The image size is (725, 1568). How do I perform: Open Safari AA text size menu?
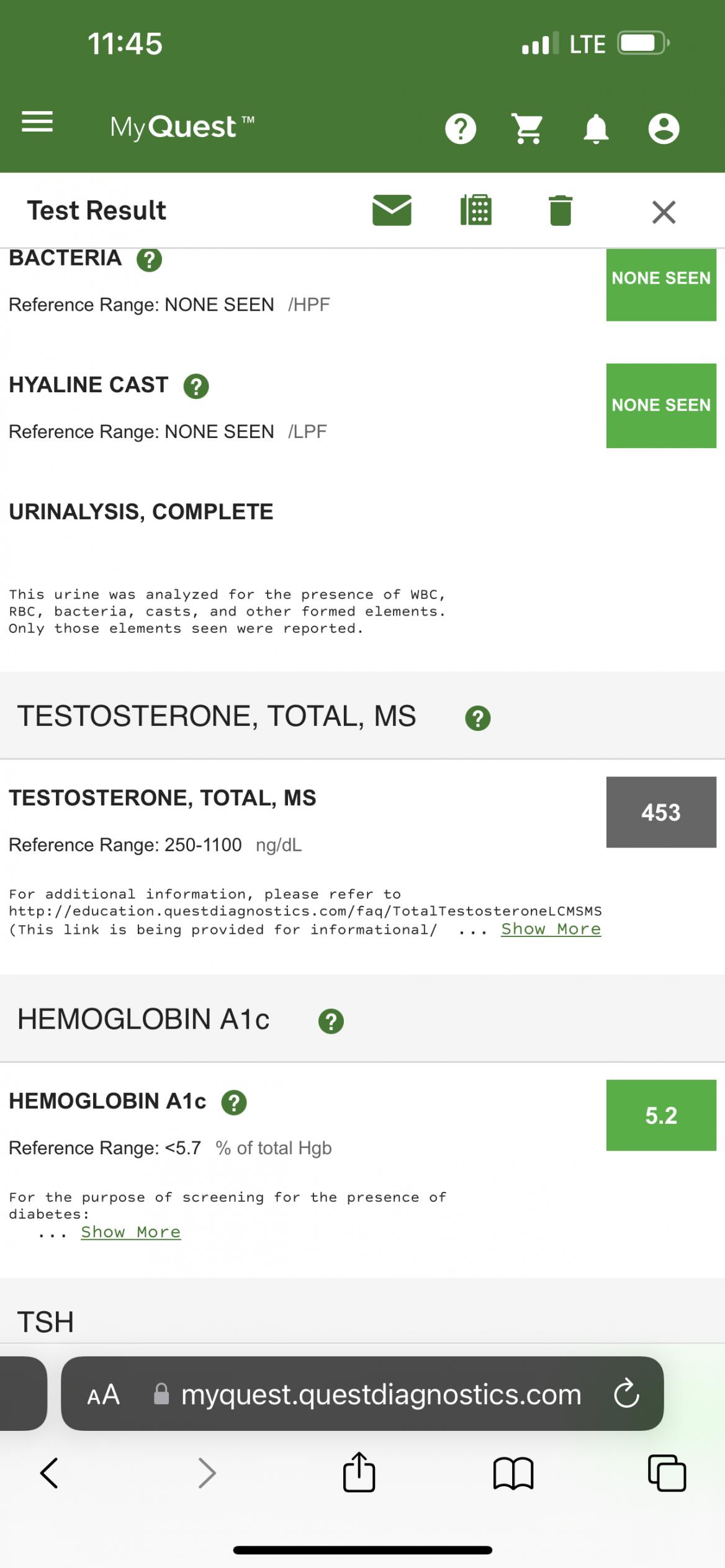pos(103,1395)
